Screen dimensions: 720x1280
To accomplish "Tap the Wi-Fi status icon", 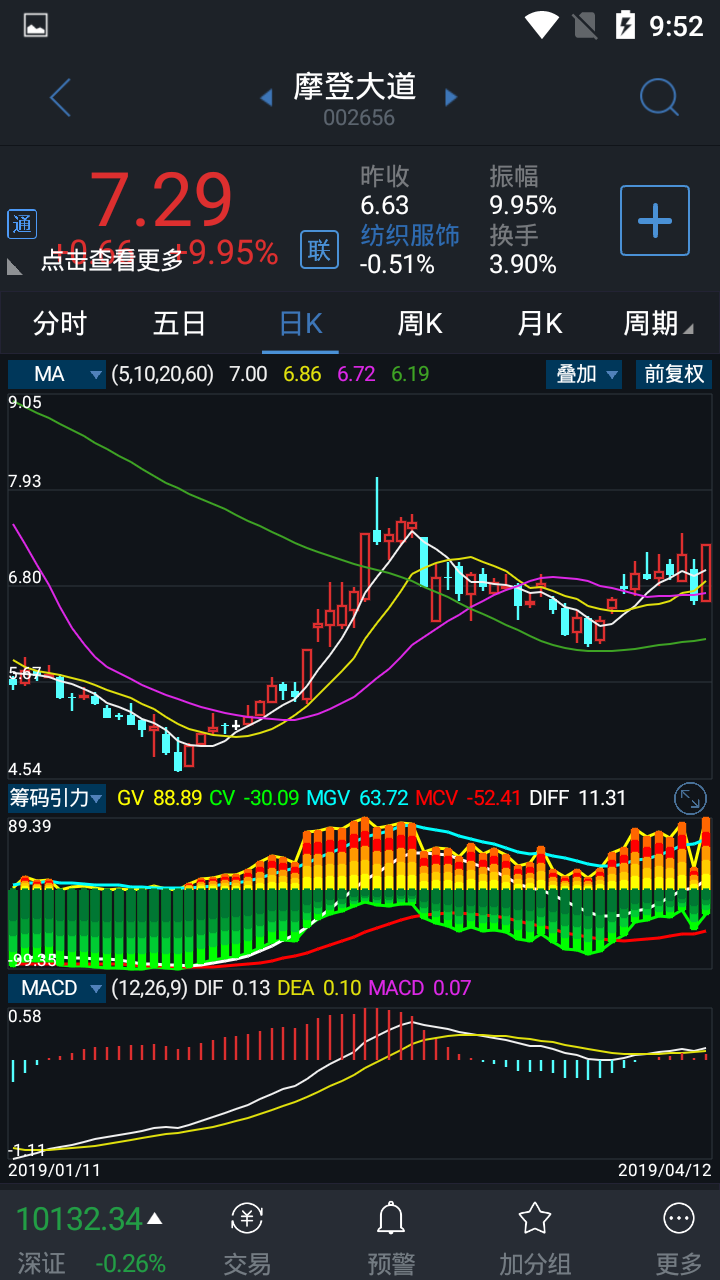I will tap(542, 25).
